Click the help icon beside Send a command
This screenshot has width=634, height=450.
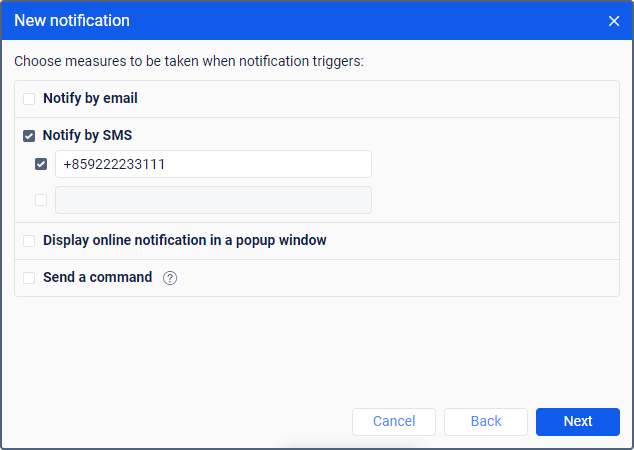170,278
